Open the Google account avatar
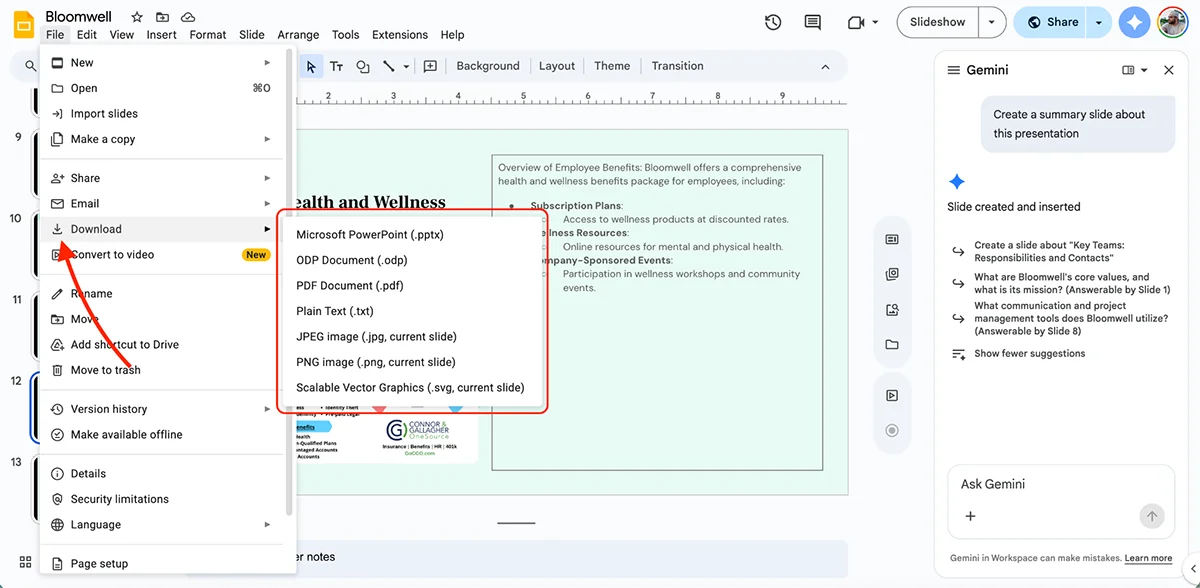This screenshot has width=1200, height=588. tap(1172, 22)
